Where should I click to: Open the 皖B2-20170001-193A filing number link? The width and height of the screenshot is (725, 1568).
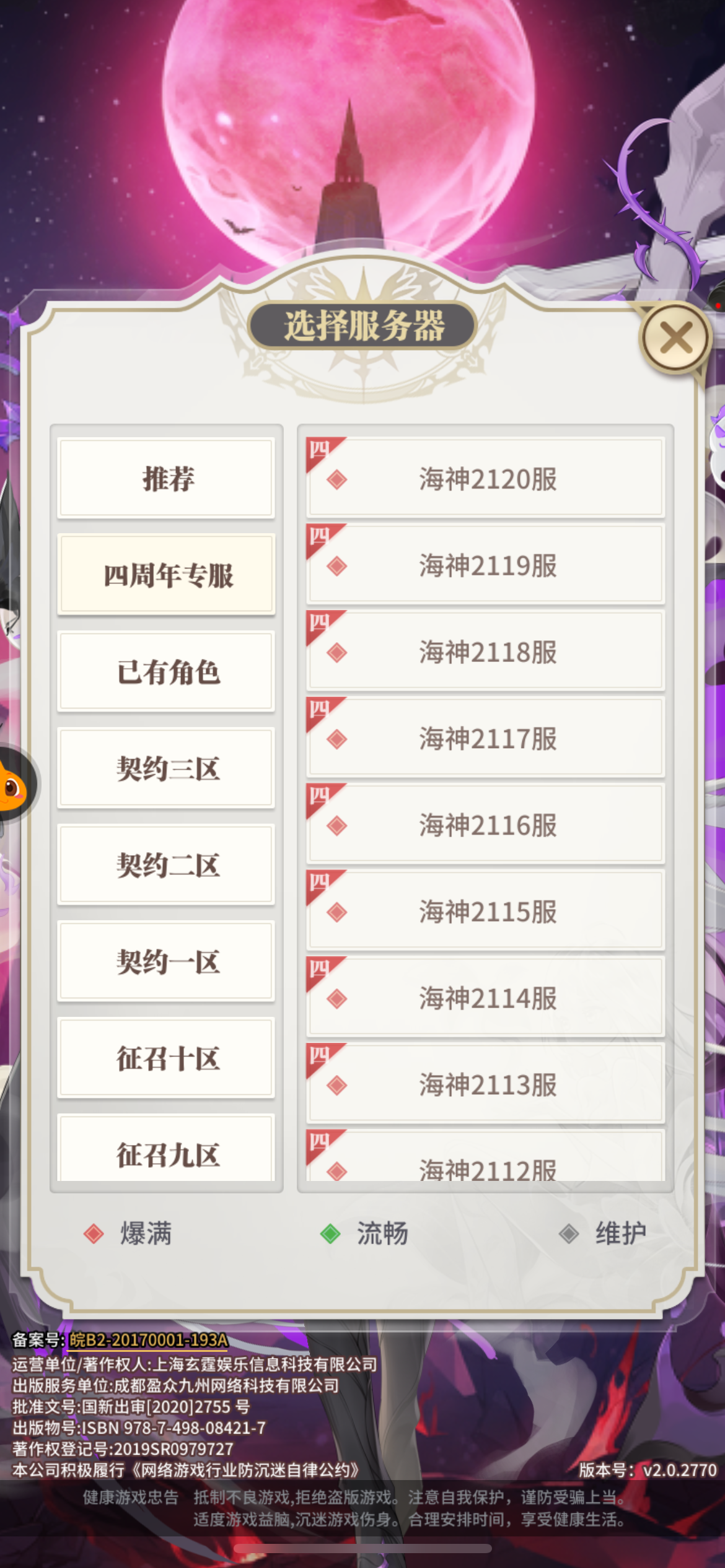click(x=148, y=1339)
